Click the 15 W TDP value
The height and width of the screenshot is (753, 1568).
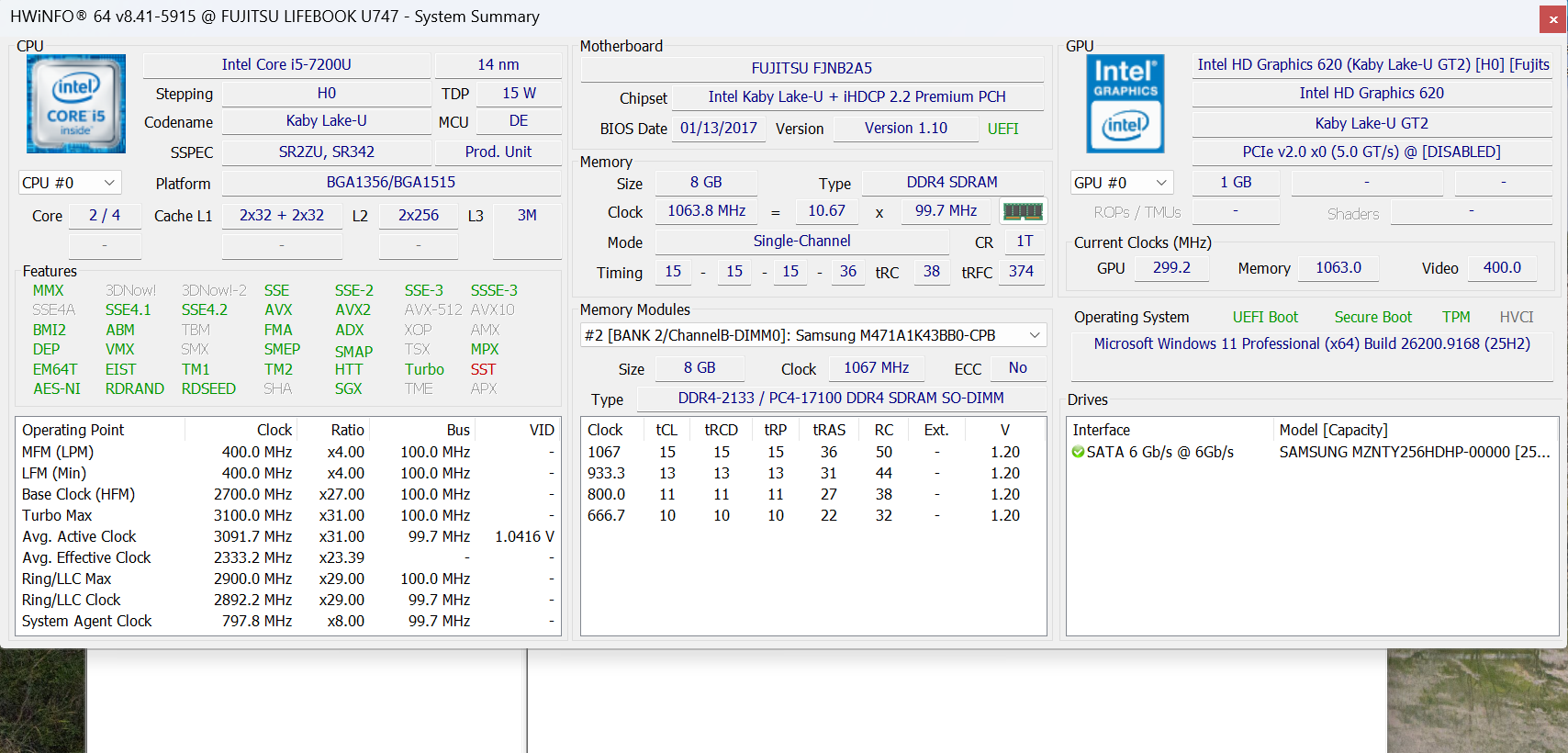pyautogui.click(x=520, y=93)
